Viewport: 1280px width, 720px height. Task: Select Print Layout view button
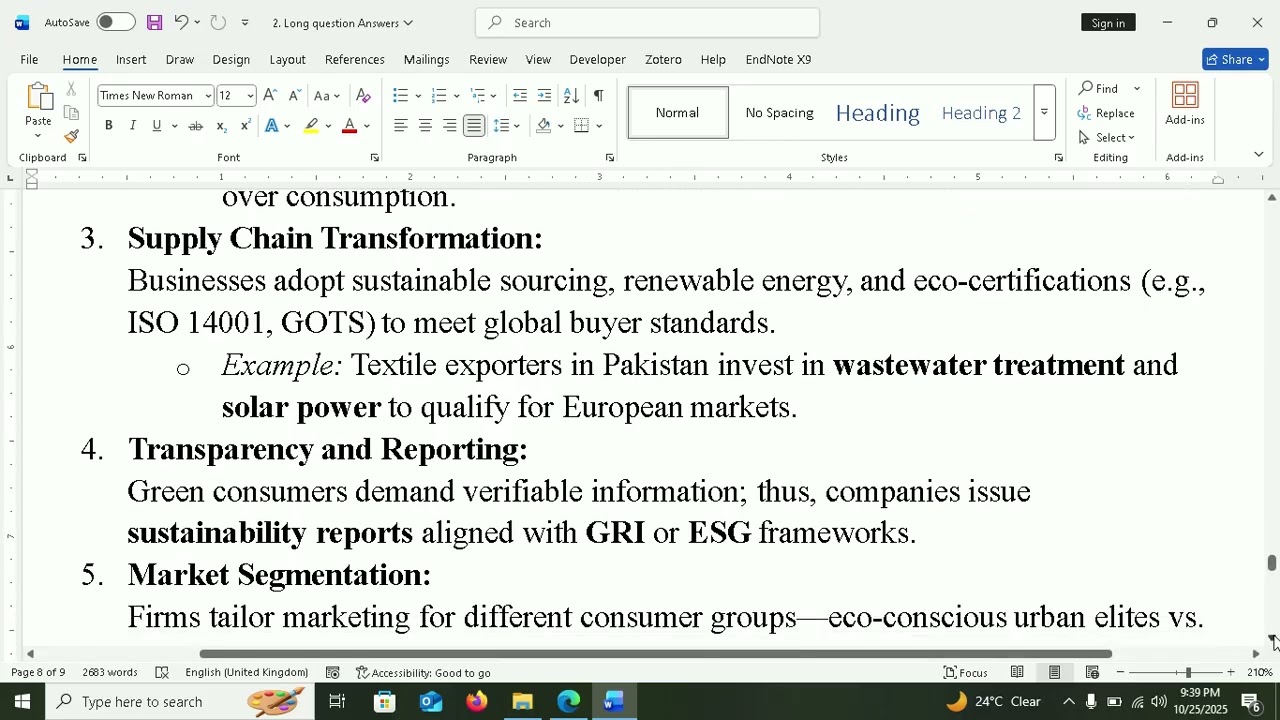[1054, 672]
